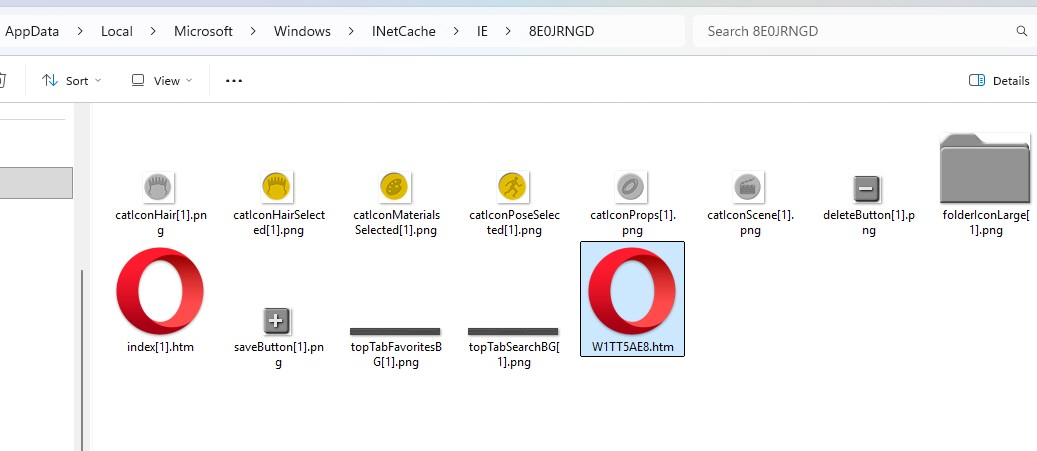Navigate to Local in breadcrumb

[116, 31]
